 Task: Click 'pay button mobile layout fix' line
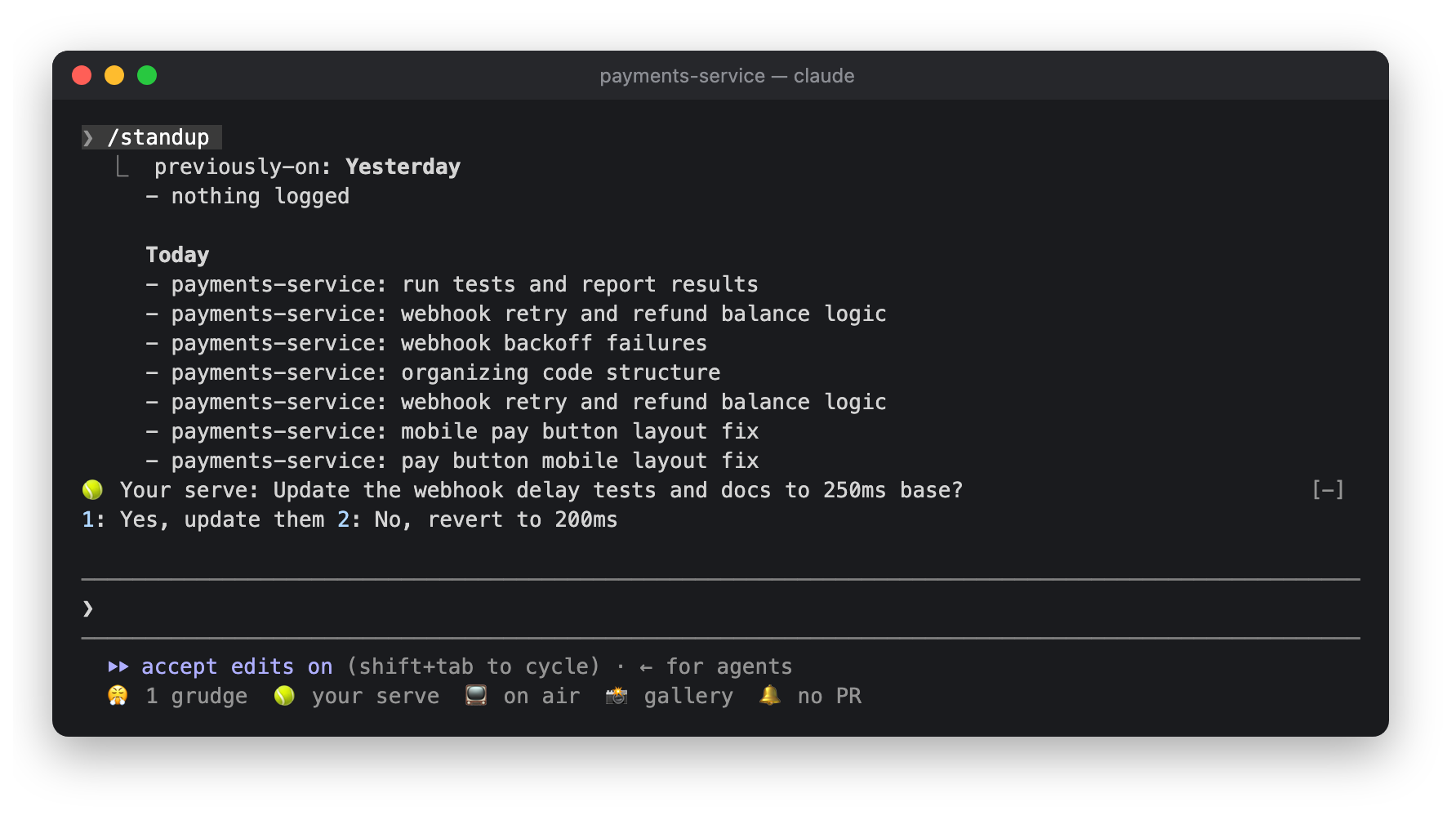(x=452, y=461)
